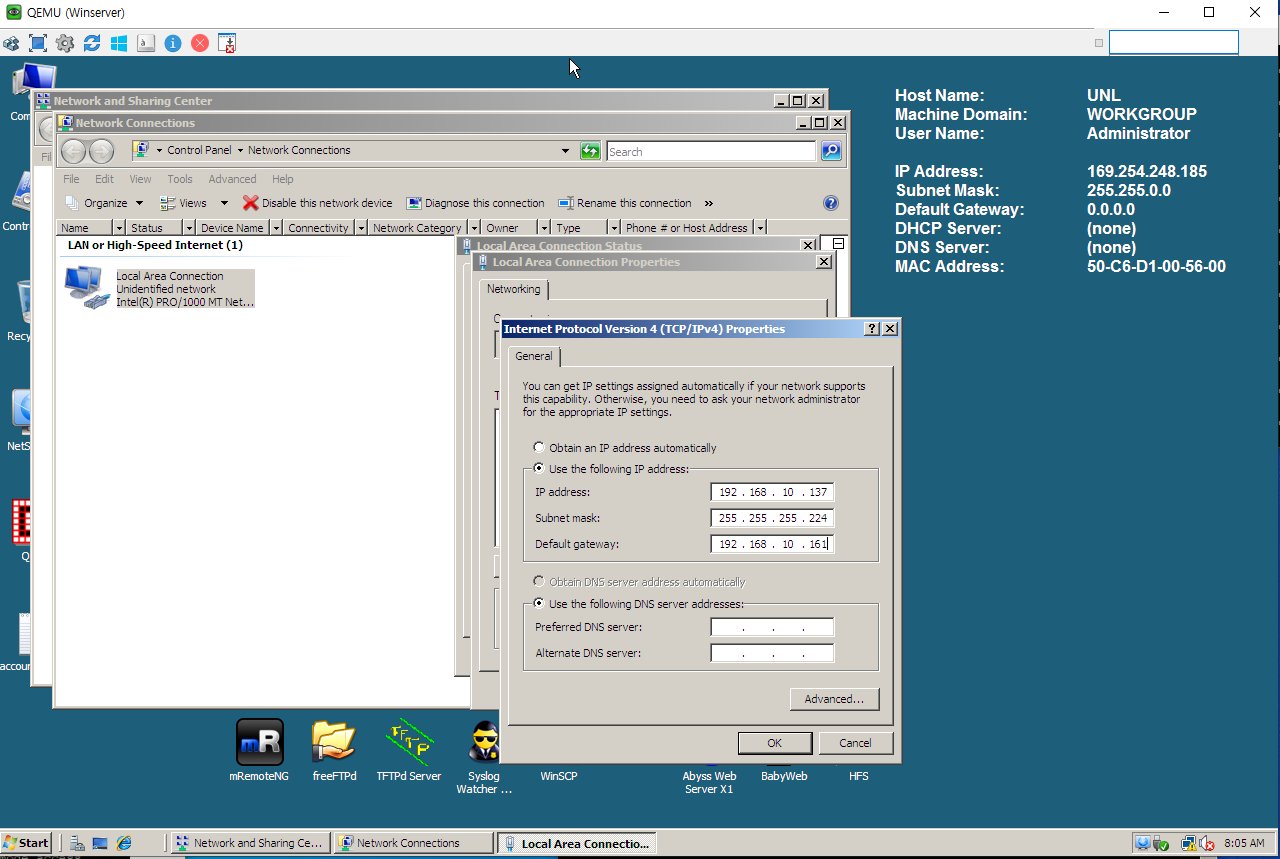Open Advanced menu in Network Connections
This screenshot has width=1280, height=859.
232,179
